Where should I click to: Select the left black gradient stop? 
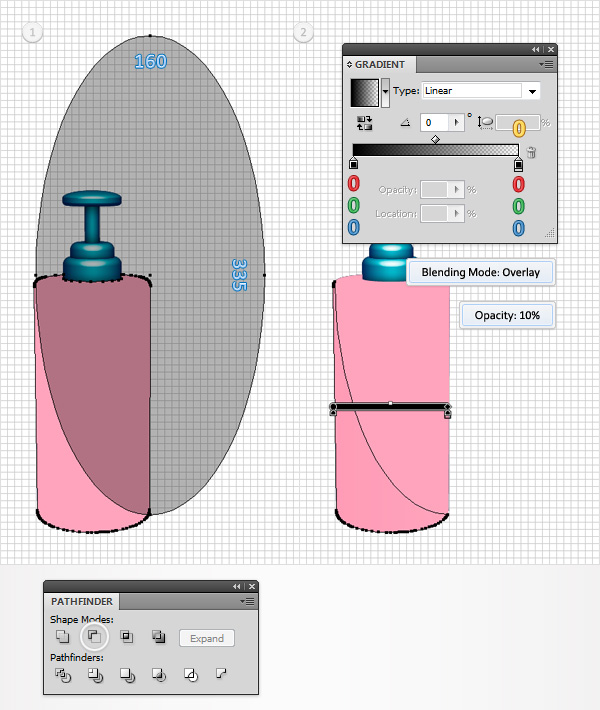(354, 163)
